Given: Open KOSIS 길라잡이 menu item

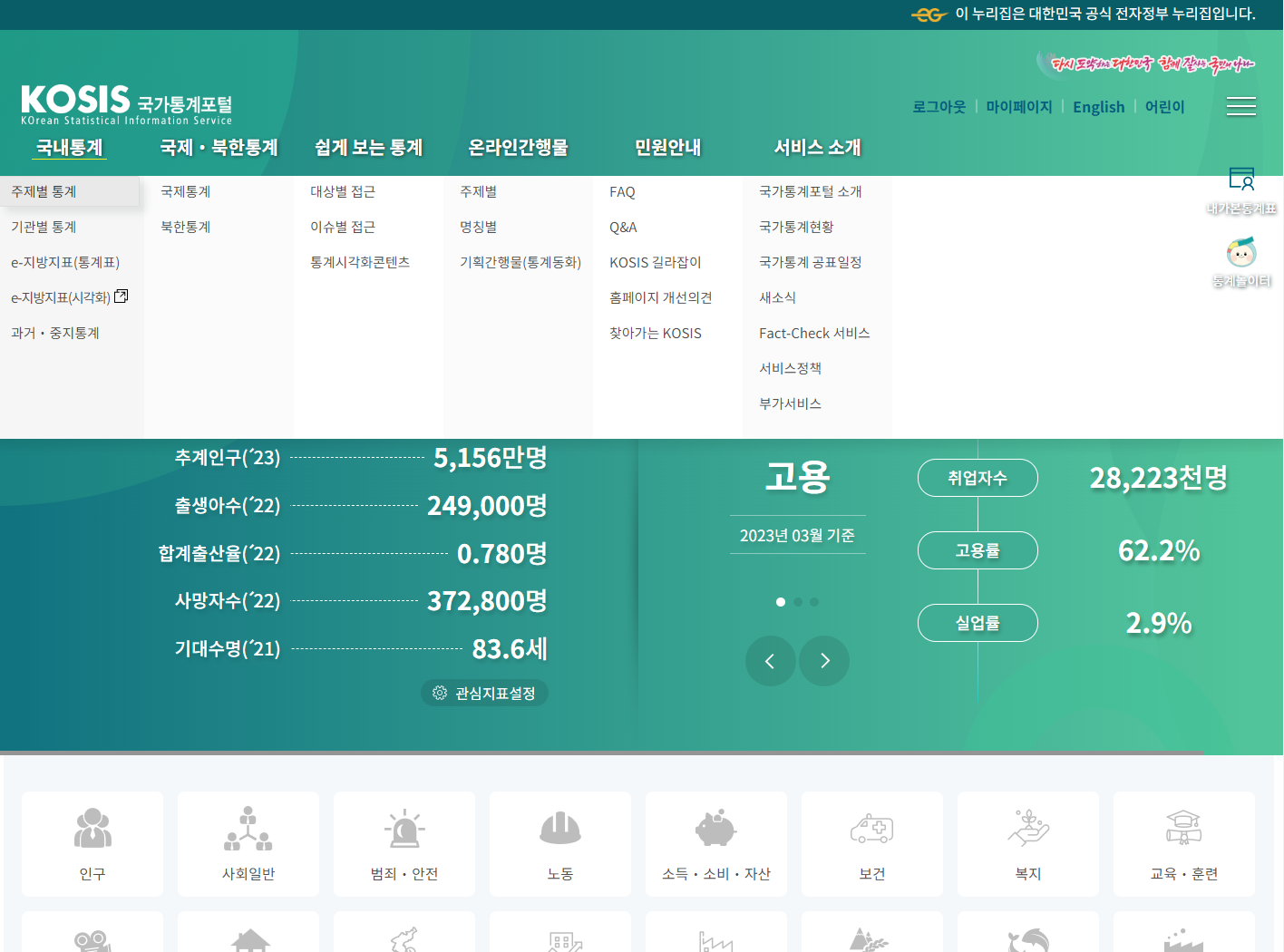Looking at the screenshot, I should tap(656, 262).
